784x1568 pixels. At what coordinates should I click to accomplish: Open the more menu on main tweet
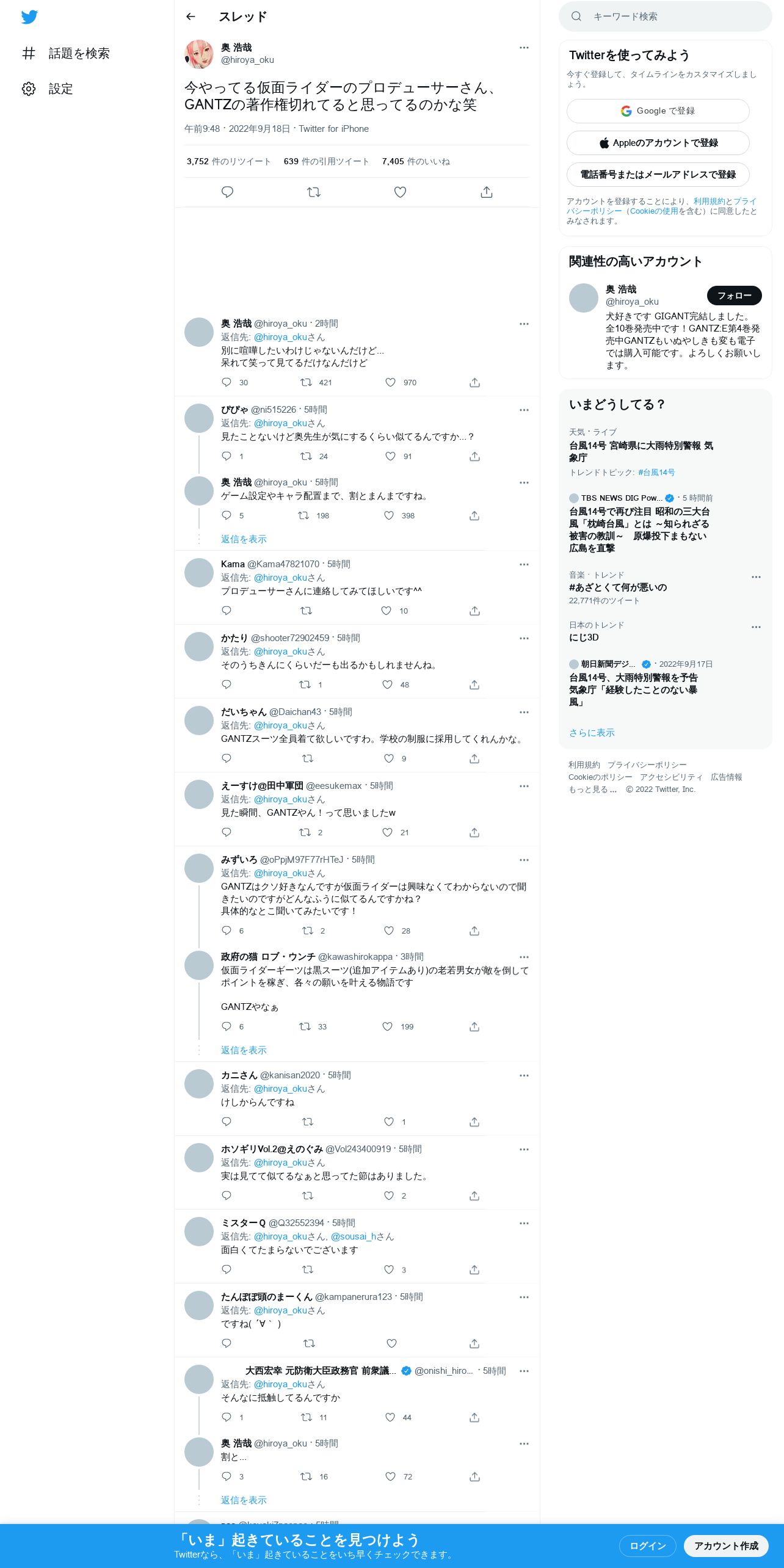tap(524, 48)
